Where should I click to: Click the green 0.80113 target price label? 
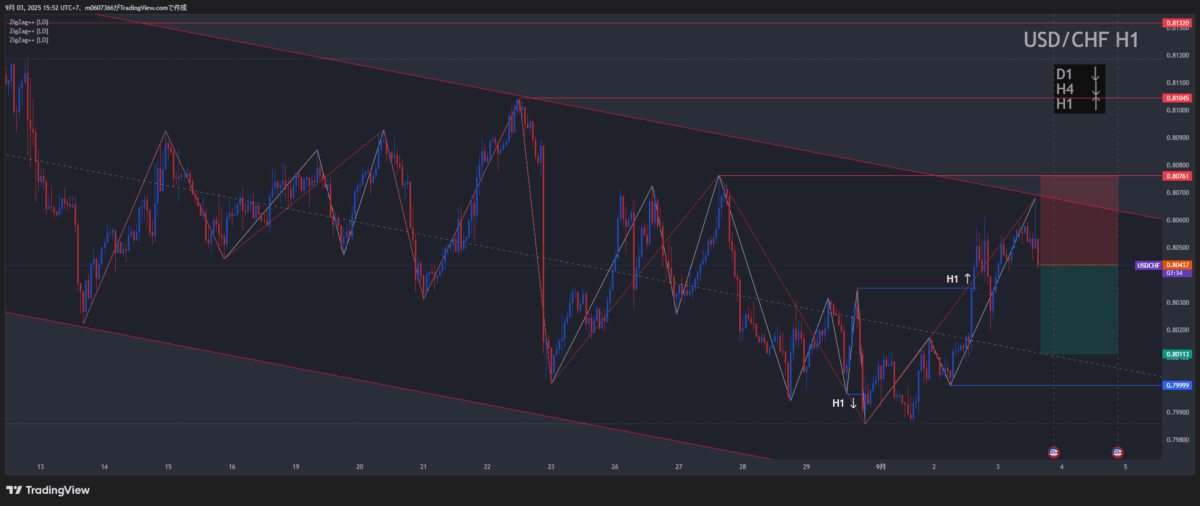pos(1175,354)
